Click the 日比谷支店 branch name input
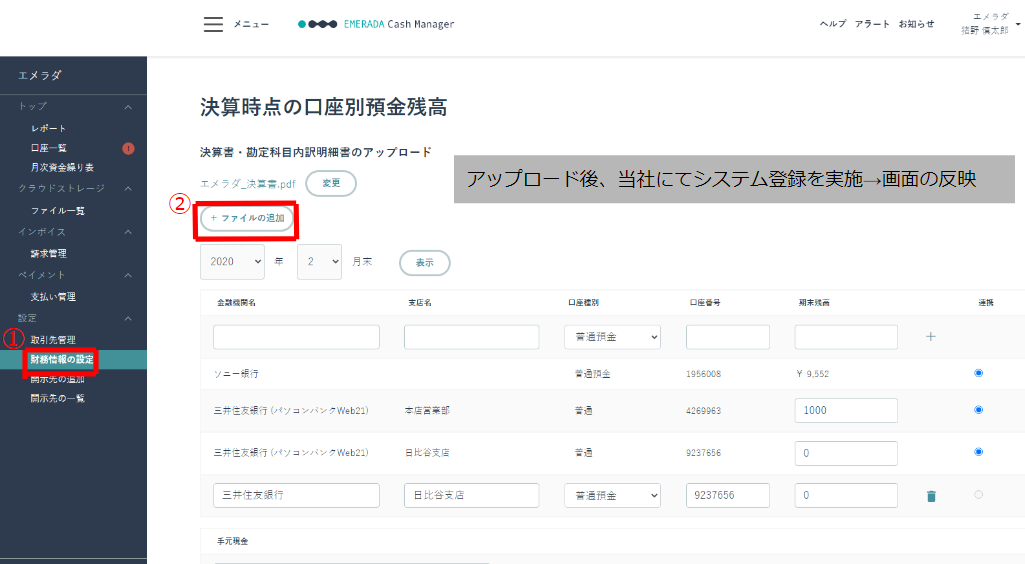 tap(471, 495)
